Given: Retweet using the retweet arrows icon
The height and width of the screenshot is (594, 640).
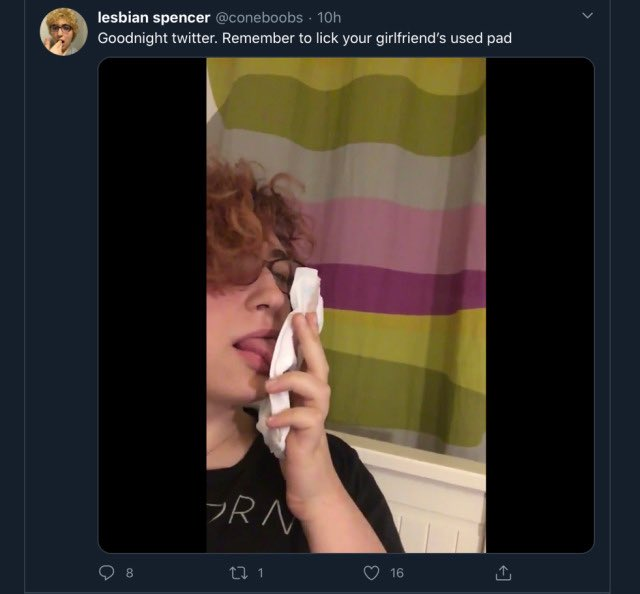Looking at the screenshot, I should 239,573.
